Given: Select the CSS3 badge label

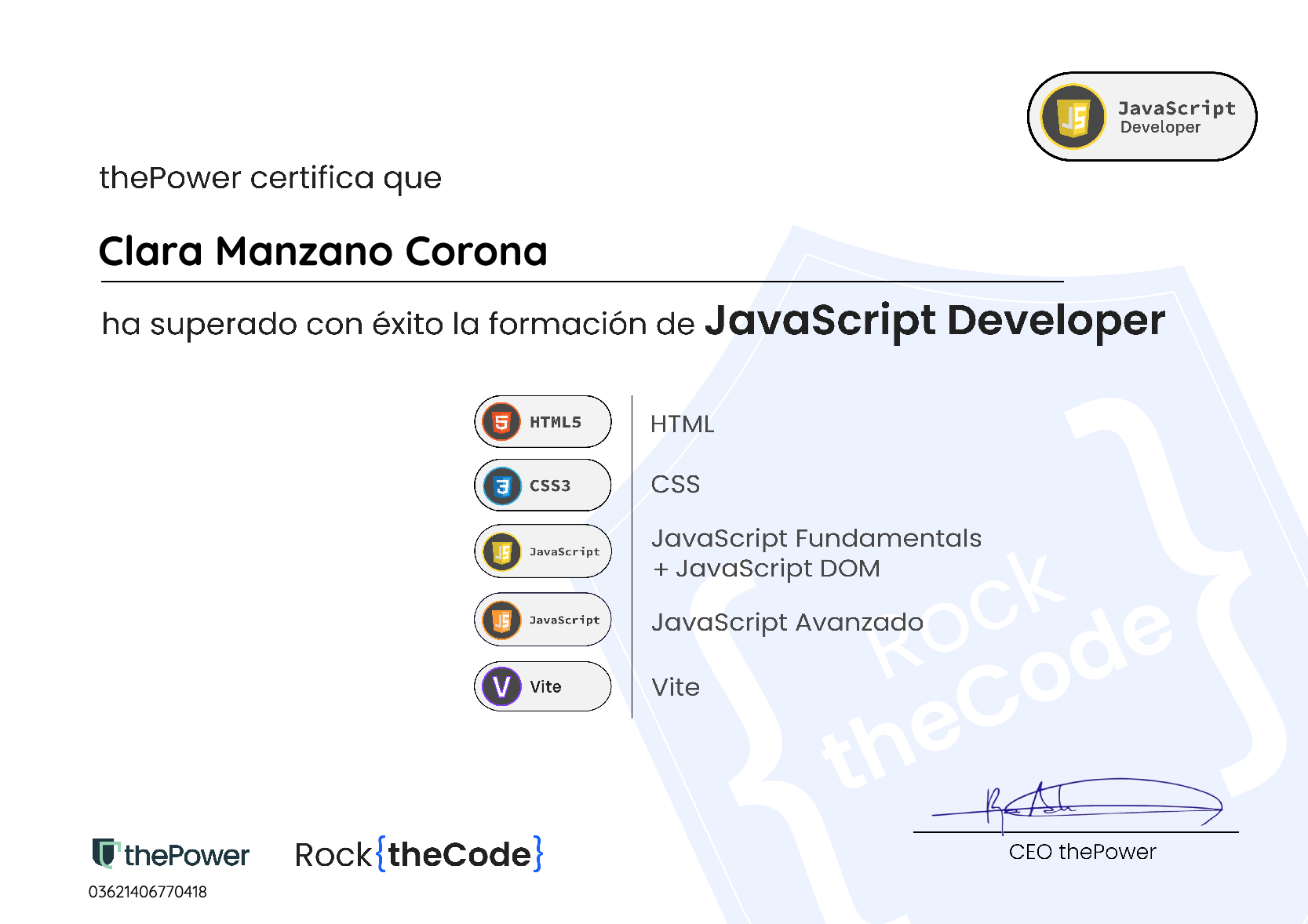Looking at the screenshot, I should click(550, 486).
